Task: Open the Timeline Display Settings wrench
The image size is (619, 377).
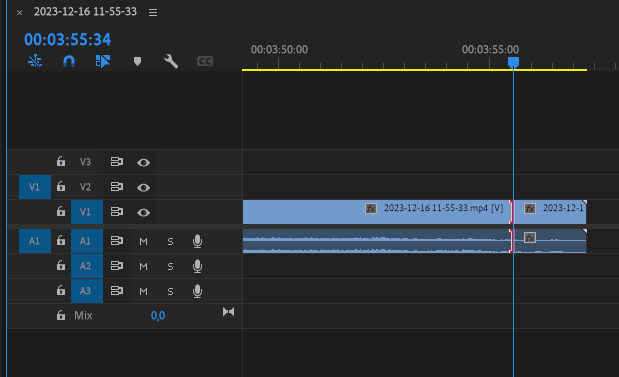Action: pyautogui.click(x=171, y=61)
